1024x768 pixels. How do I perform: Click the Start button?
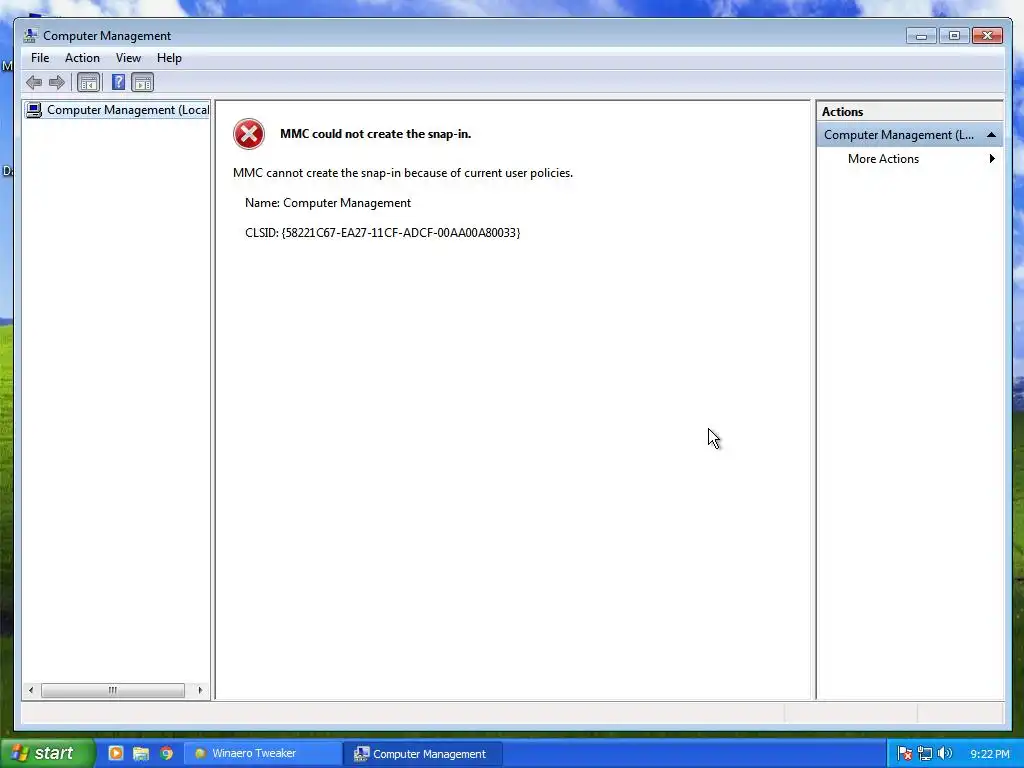pos(46,753)
